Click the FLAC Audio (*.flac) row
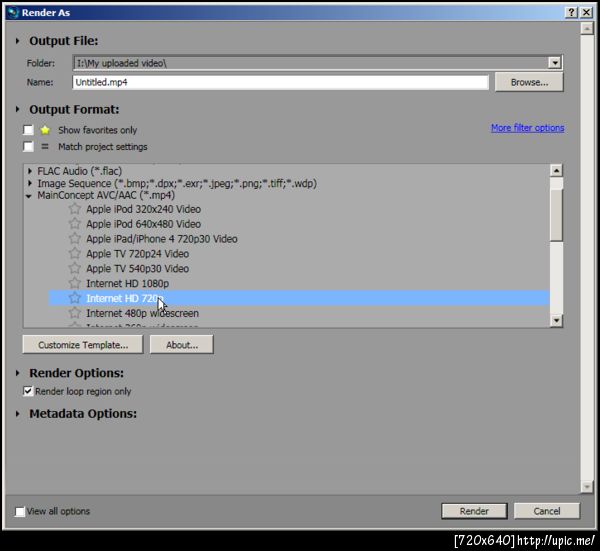600x551 pixels. tap(80, 171)
